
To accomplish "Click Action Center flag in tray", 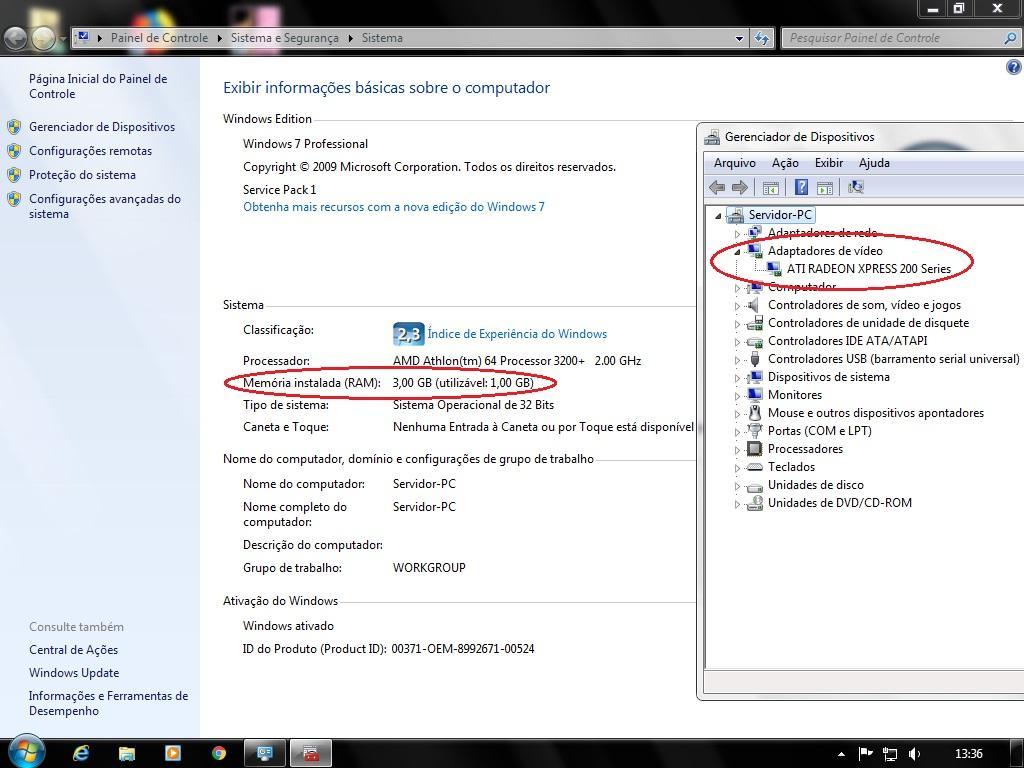I will click(865, 754).
